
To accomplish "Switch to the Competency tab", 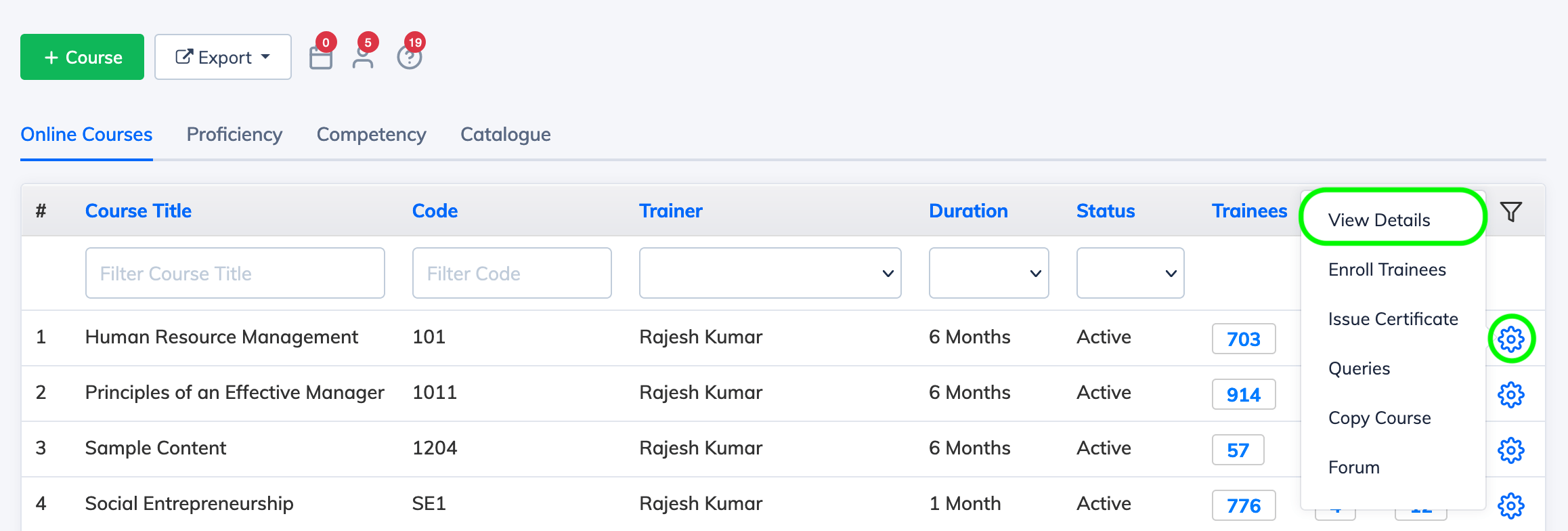I will click(x=371, y=134).
